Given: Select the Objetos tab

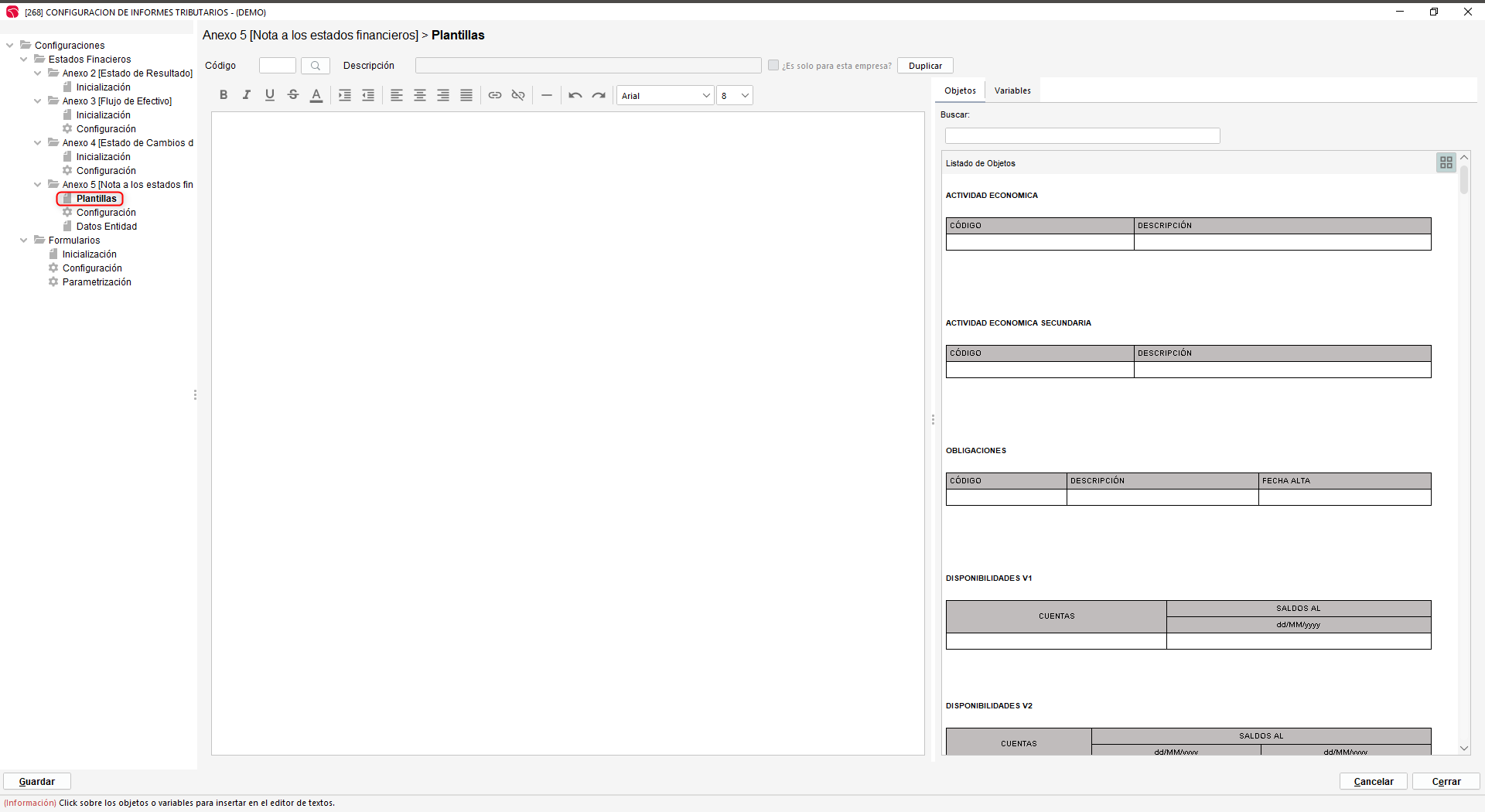Looking at the screenshot, I should [x=960, y=90].
